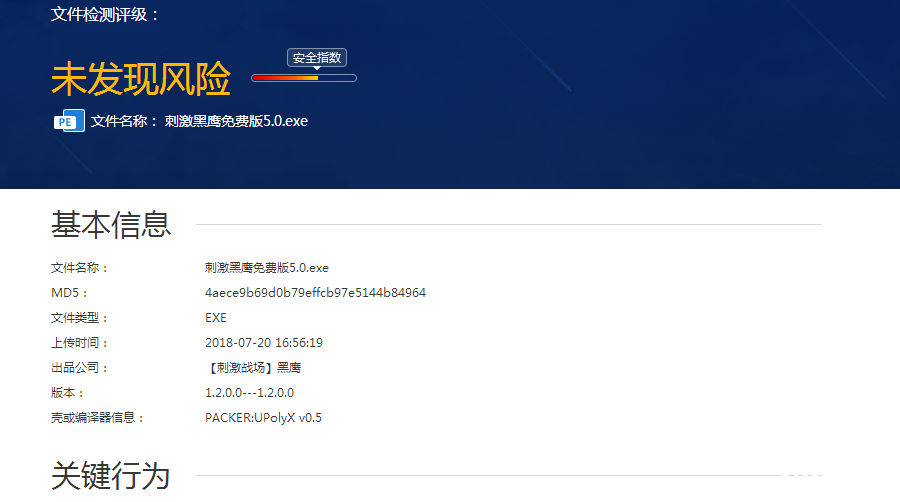The height and width of the screenshot is (502, 900).
Task: Click the banner file name 刺激黑鹰免费版5.0.exe
Action: (x=236, y=121)
